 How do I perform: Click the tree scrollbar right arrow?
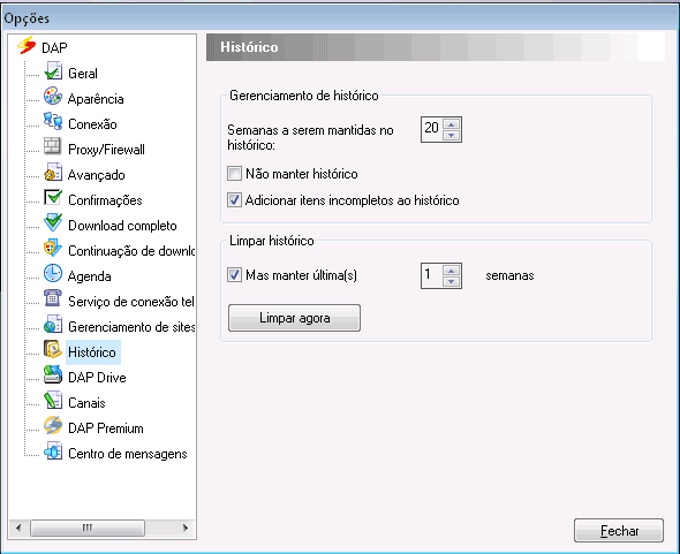[x=186, y=528]
